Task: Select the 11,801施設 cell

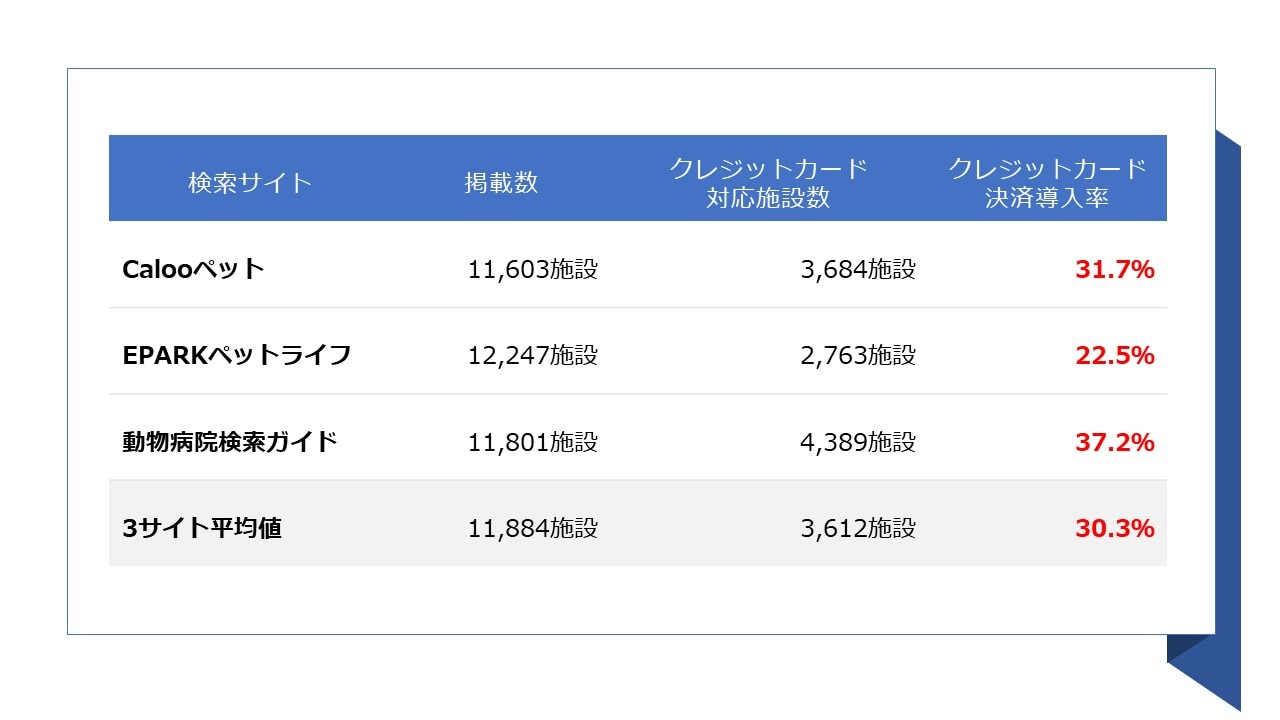Action: click(532, 442)
